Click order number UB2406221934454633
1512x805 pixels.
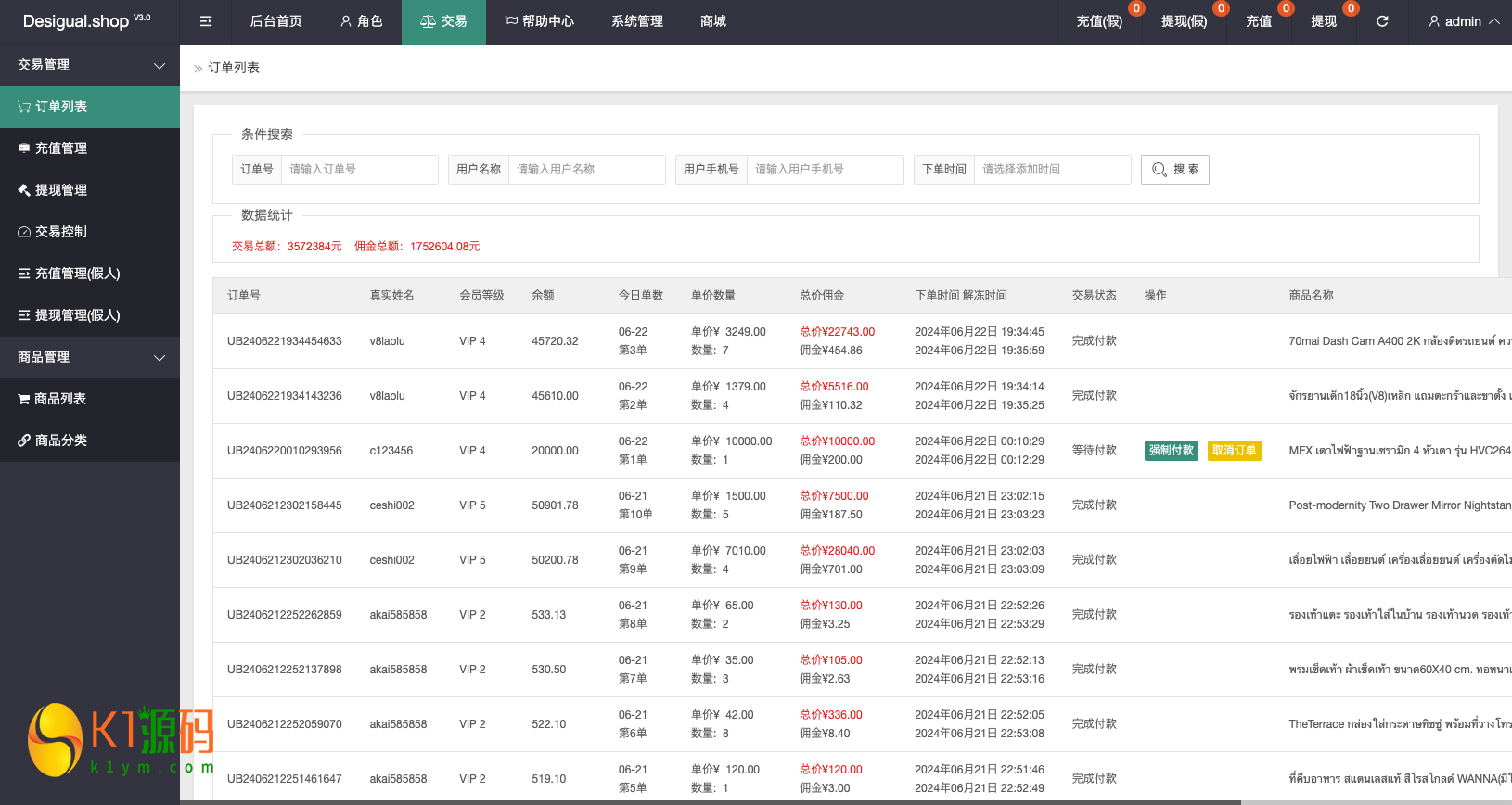[x=285, y=341]
